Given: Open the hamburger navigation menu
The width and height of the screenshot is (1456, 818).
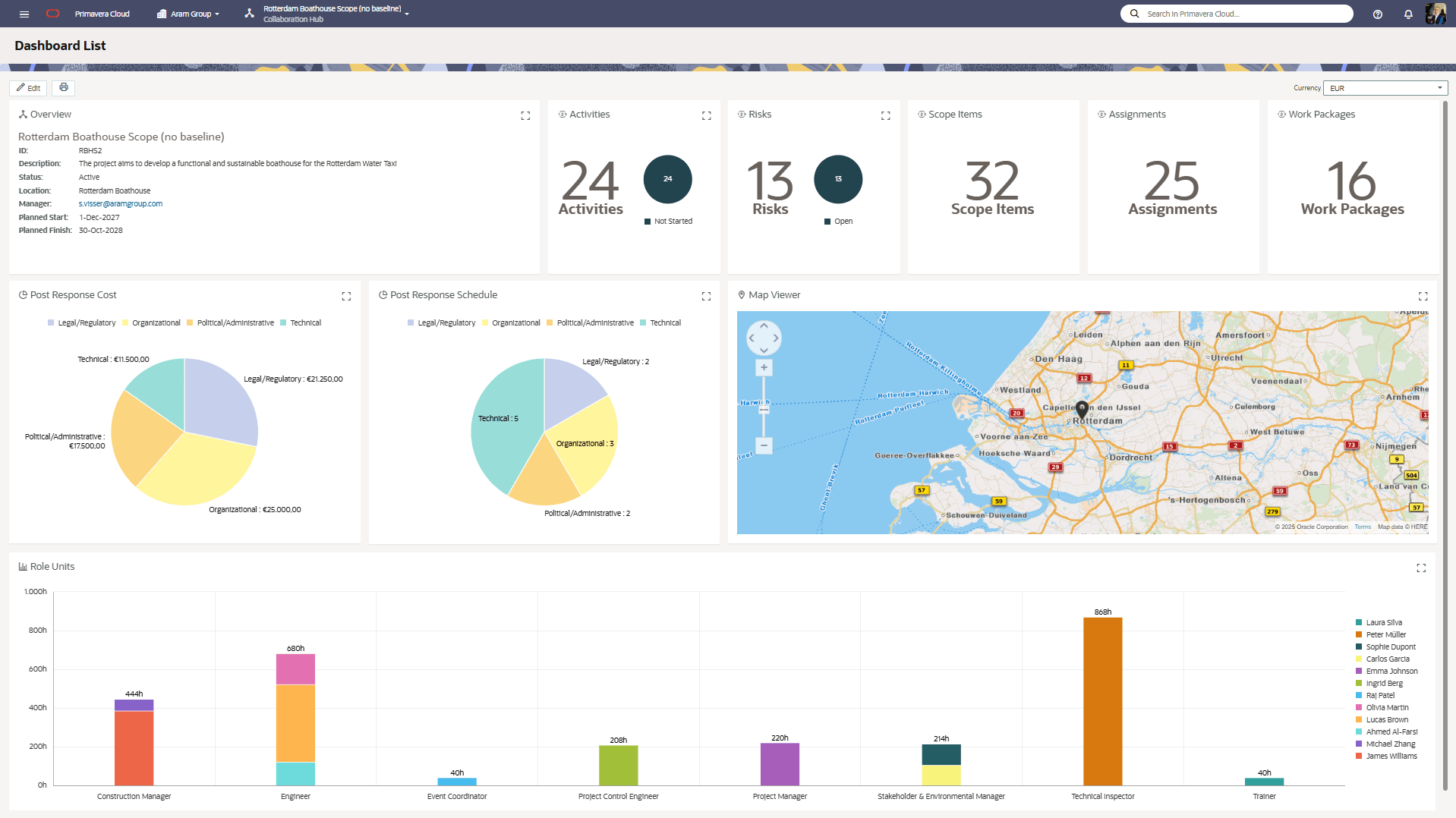Looking at the screenshot, I should 24,14.
